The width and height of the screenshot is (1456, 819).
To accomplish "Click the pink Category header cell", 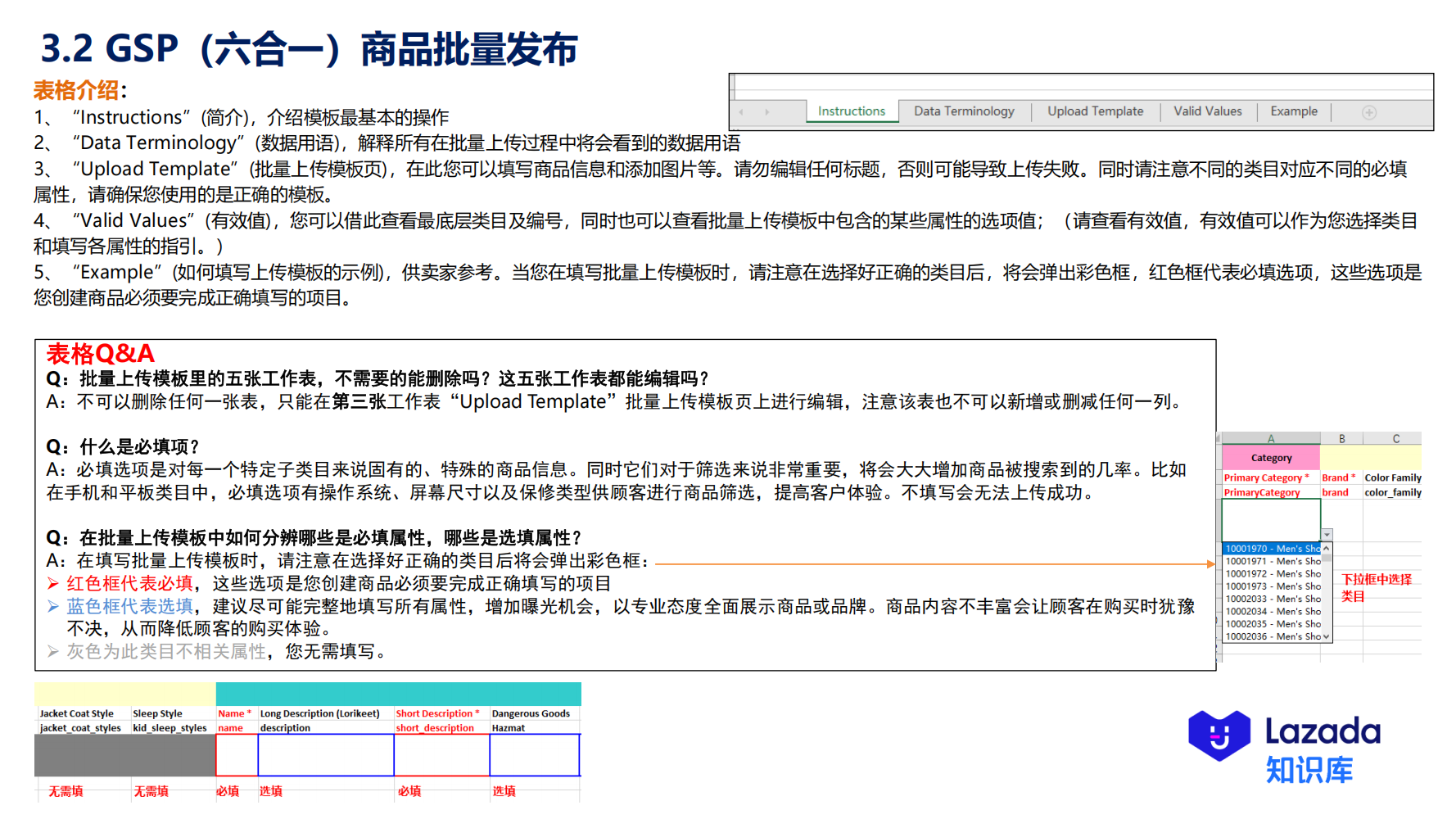I will click(1271, 458).
